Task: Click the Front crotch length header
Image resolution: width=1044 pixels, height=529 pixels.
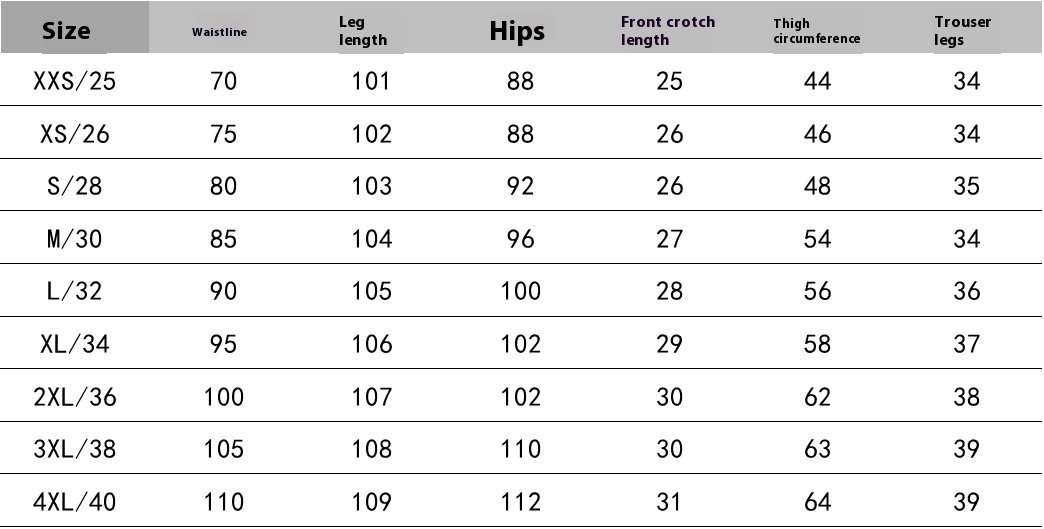Action: (x=668, y=31)
